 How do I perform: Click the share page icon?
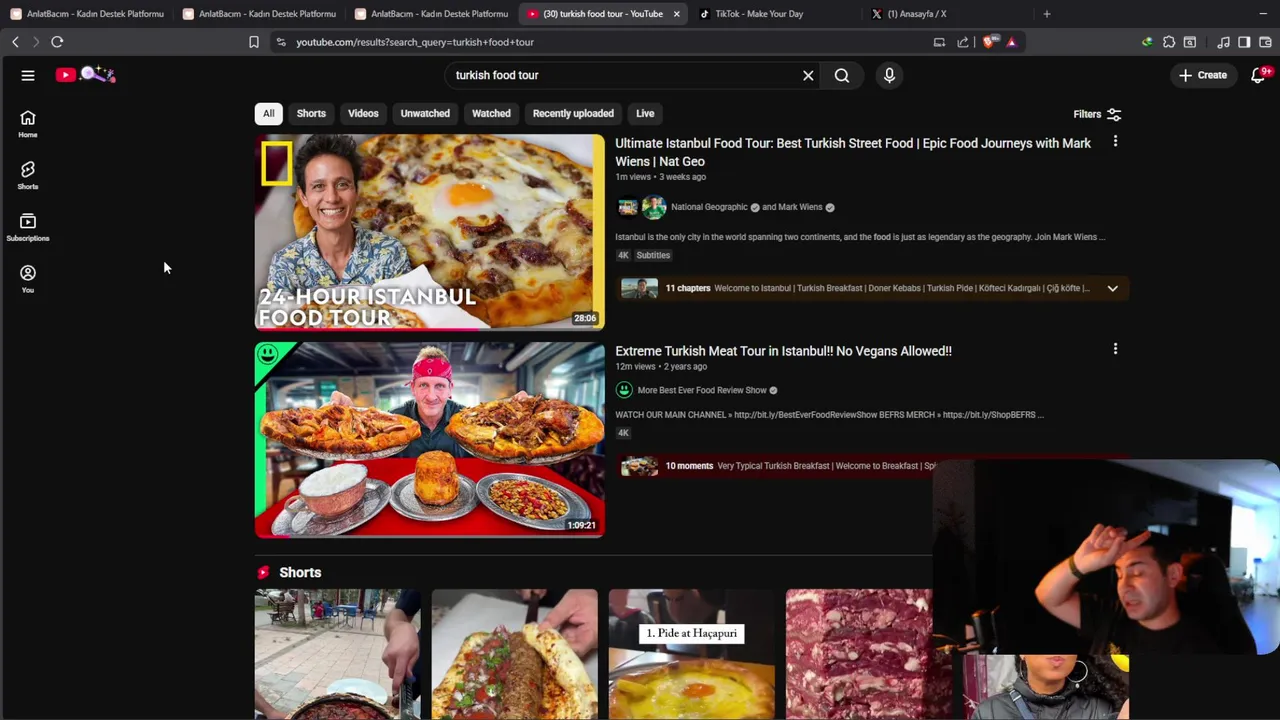click(x=962, y=42)
